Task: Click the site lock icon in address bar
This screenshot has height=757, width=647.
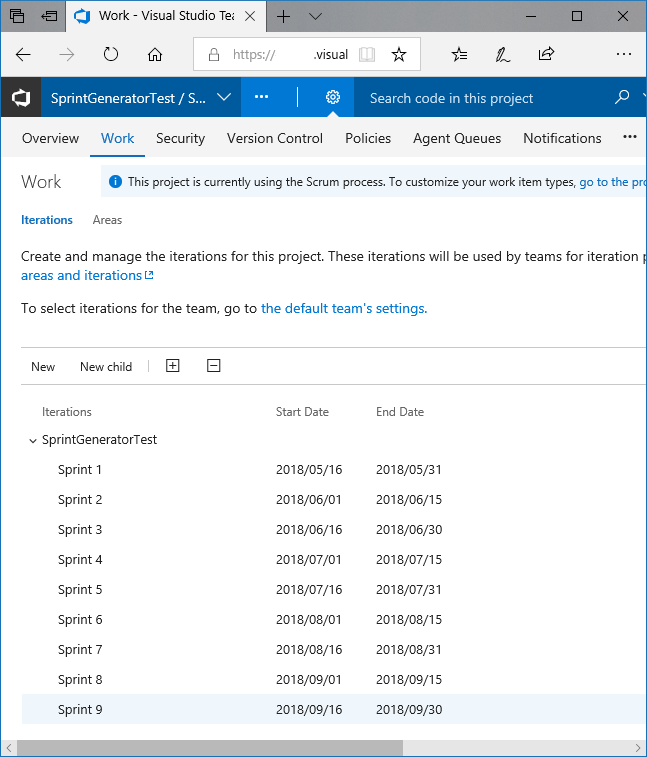Action: (213, 55)
